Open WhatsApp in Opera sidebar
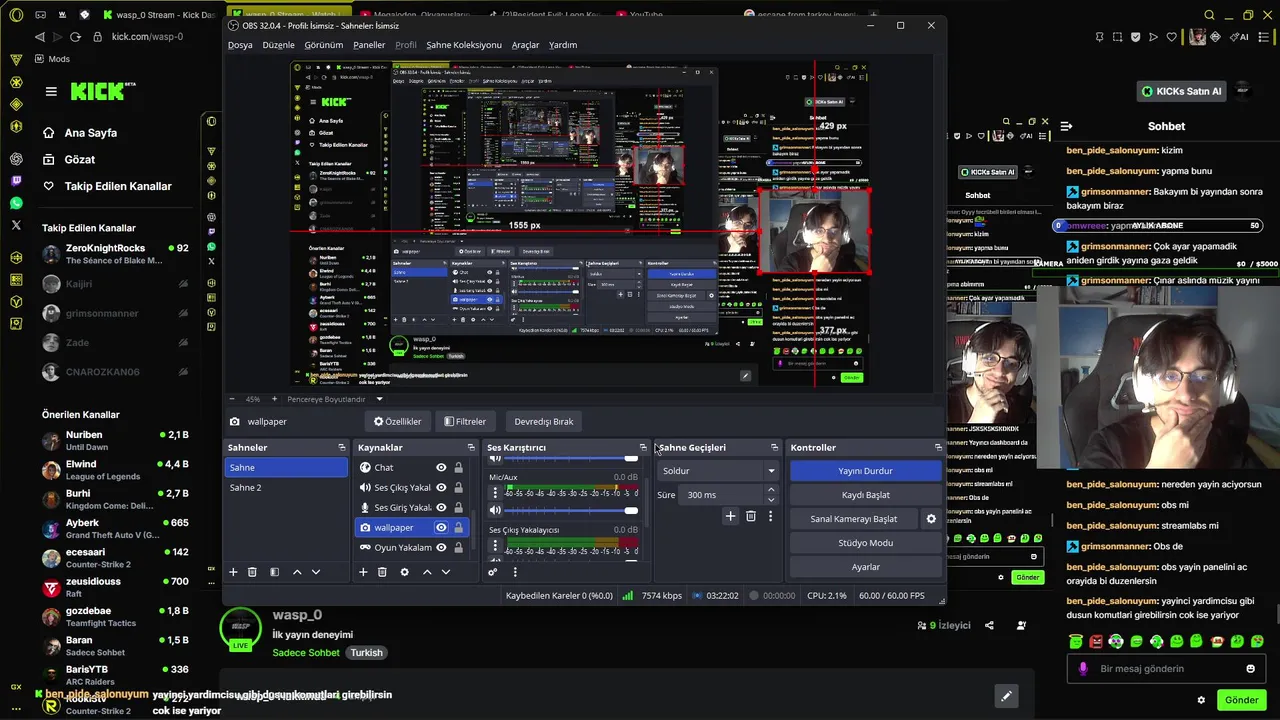The width and height of the screenshot is (1280, 720). (16, 203)
